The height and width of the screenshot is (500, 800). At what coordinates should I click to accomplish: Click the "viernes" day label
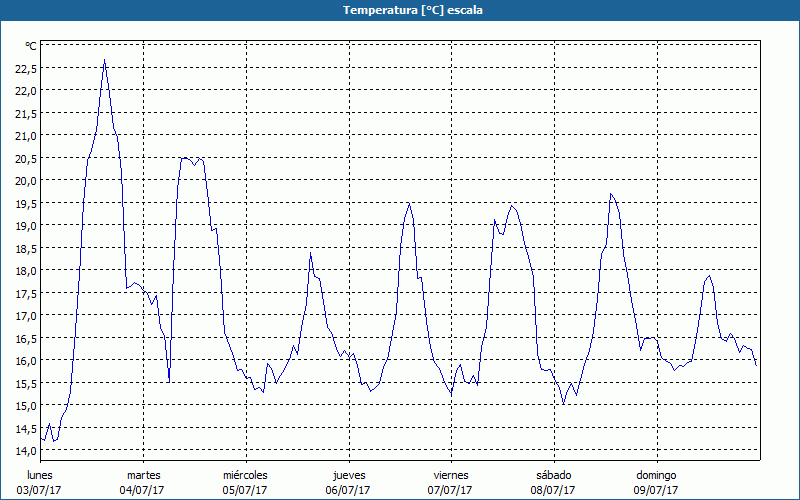click(x=451, y=475)
